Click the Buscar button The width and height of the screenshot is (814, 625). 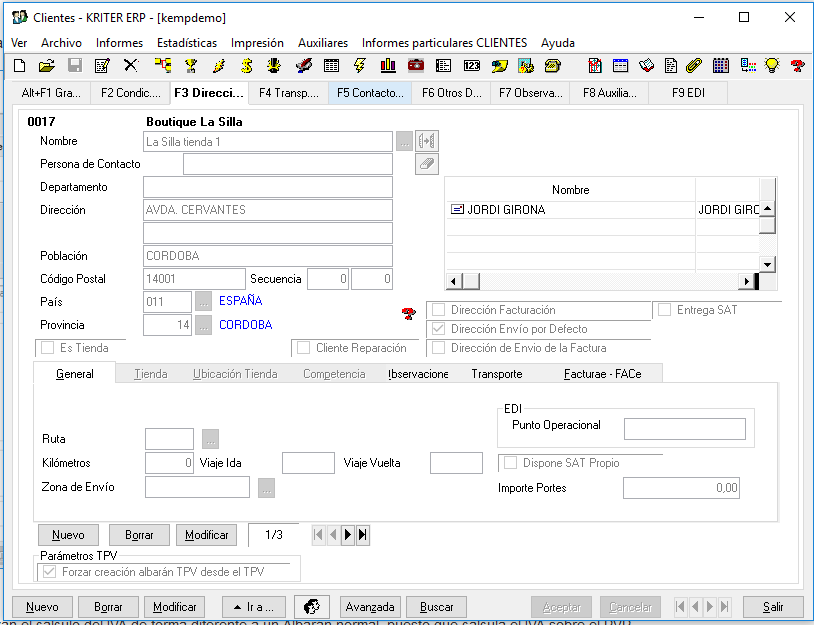(437, 606)
